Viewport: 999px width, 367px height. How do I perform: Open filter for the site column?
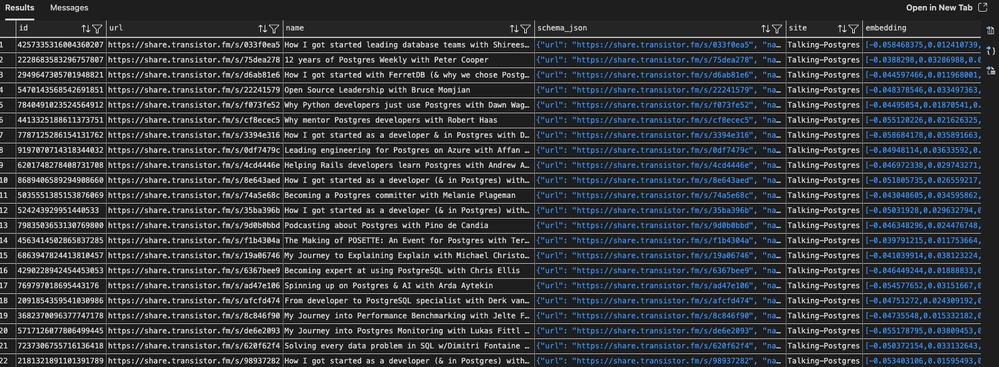pyautogui.click(x=853, y=29)
